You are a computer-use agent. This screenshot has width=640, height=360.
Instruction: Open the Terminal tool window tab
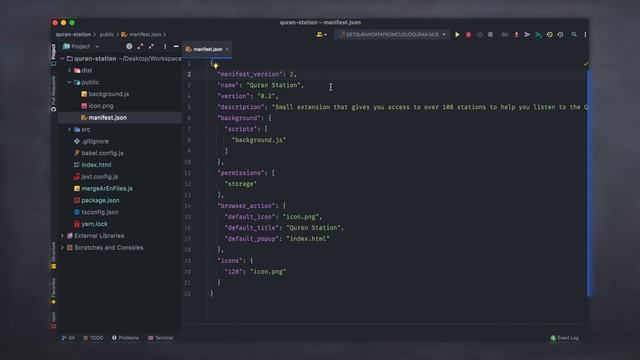[160, 338]
